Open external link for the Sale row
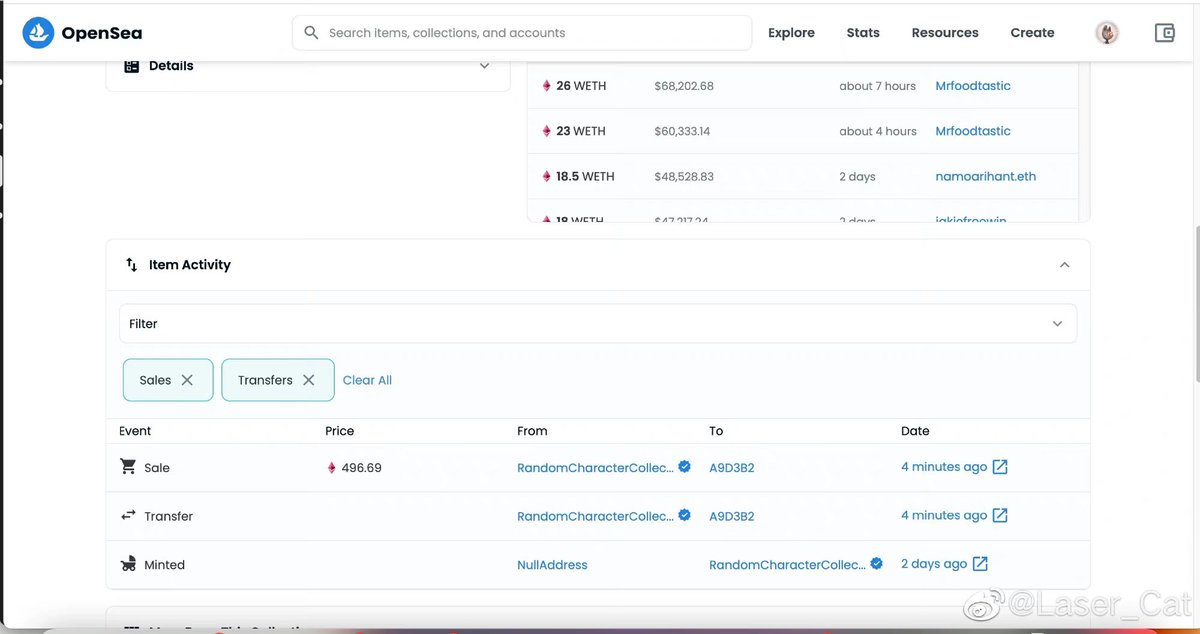1200x634 pixels. pyautogui.click(x=1000, y=467)
